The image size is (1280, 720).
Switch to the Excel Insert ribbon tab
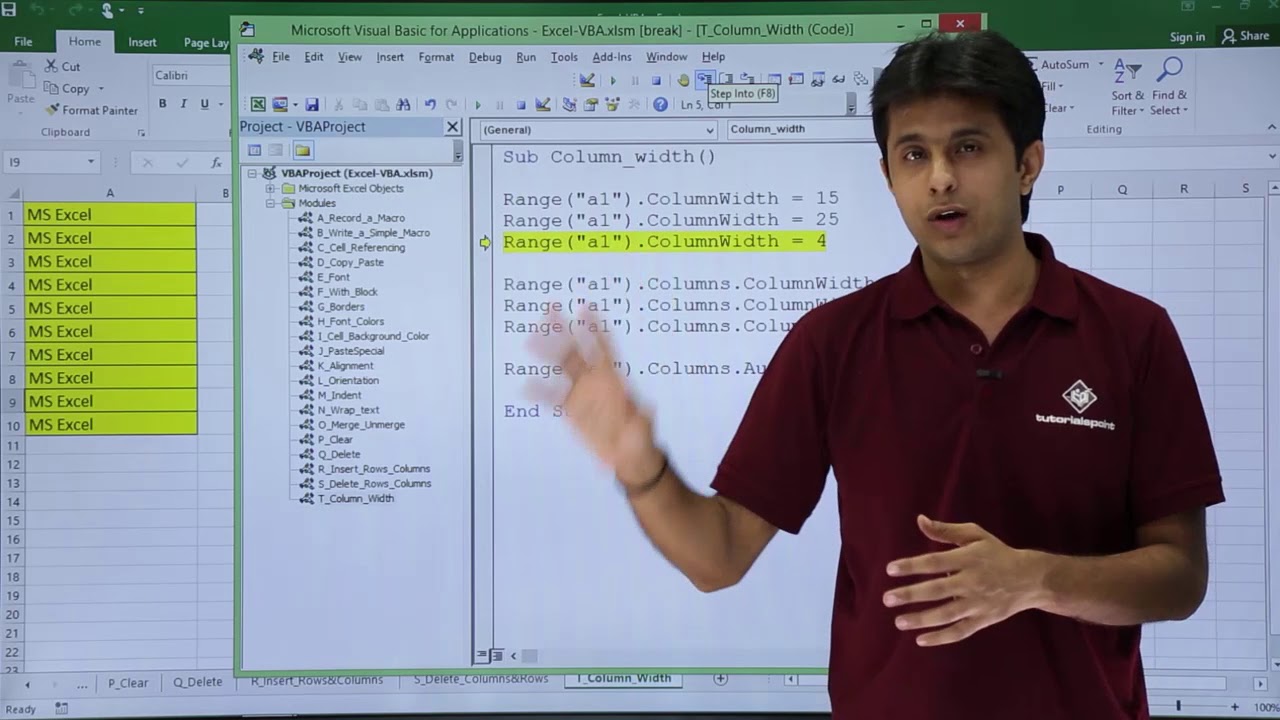(x=142, y=42)
